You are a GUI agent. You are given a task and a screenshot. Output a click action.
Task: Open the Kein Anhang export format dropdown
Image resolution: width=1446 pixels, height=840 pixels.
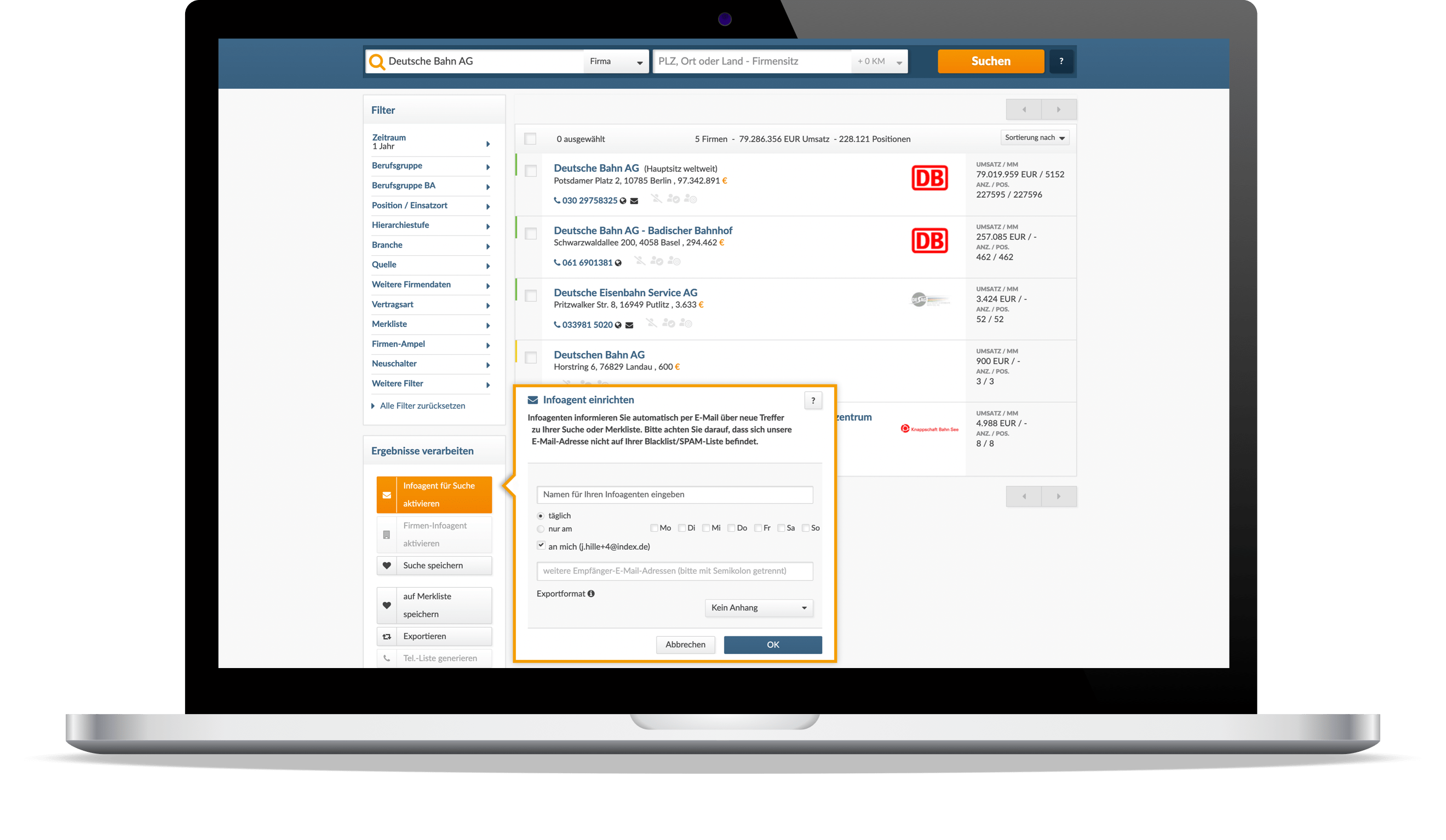tap(759, 608)
